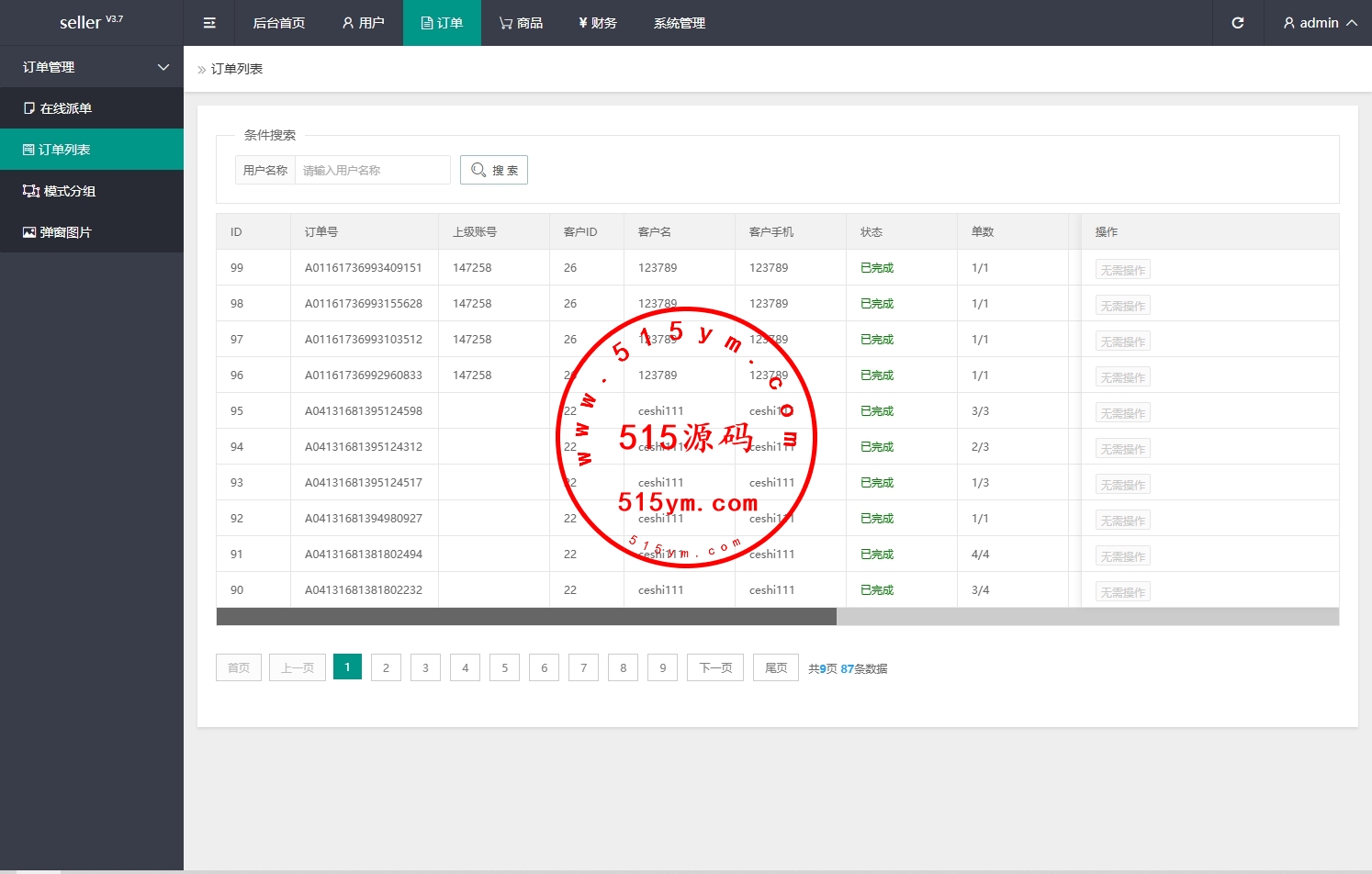Open the 财务 finance menu
Viewport: 1372px width, 874px height.
click(598, 23)
